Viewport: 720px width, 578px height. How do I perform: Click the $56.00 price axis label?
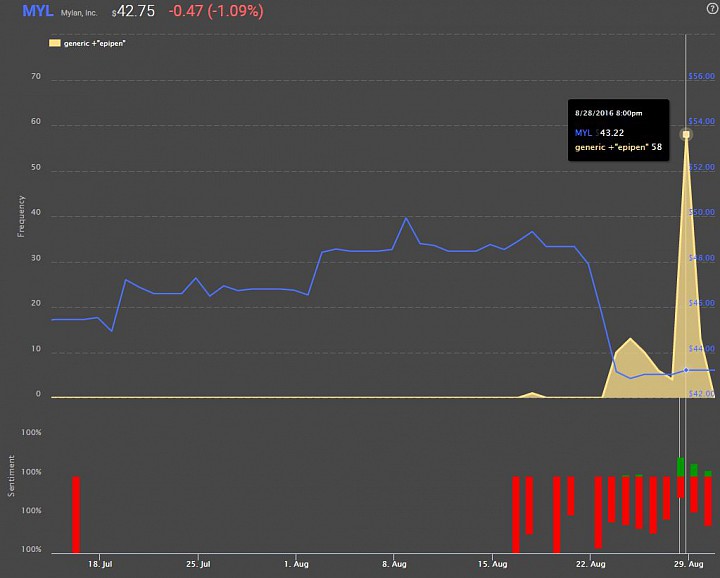click(x=702, y=76)
